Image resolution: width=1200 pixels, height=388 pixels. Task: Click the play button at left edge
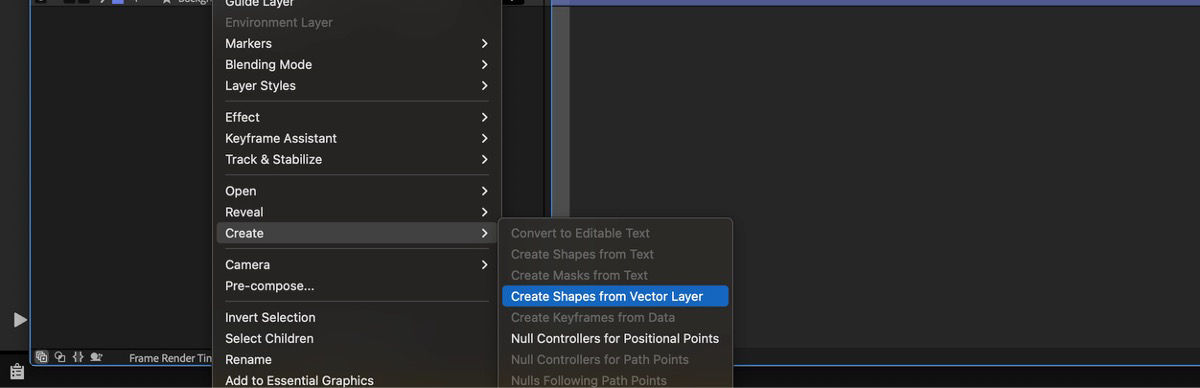pyautogui.click(x=20, y=320)
